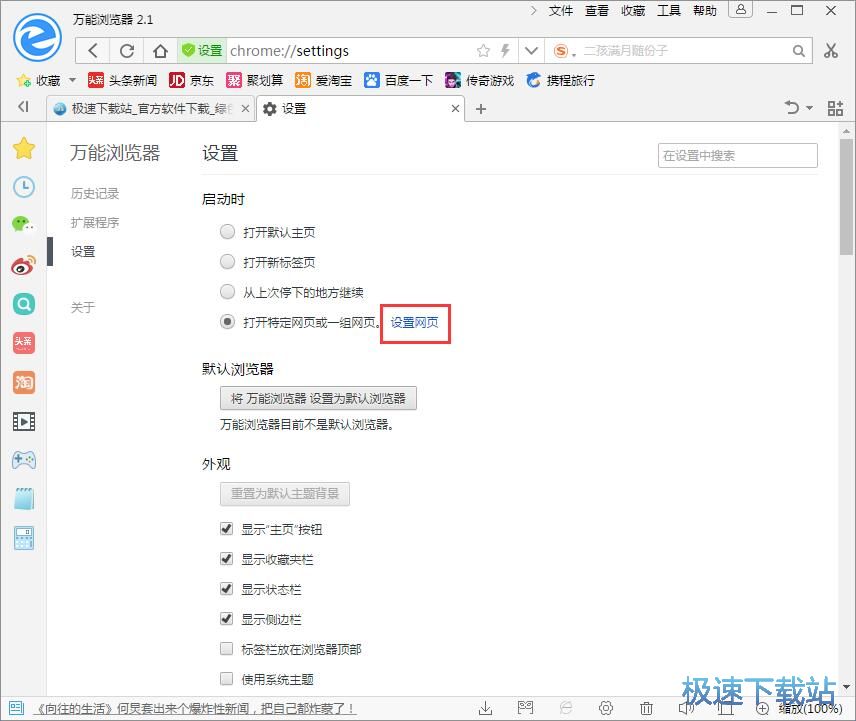Image resolution: width=856 pixels, height=721 pixels.
Task: Open the 工具 menu
Action: coord(669,10)
